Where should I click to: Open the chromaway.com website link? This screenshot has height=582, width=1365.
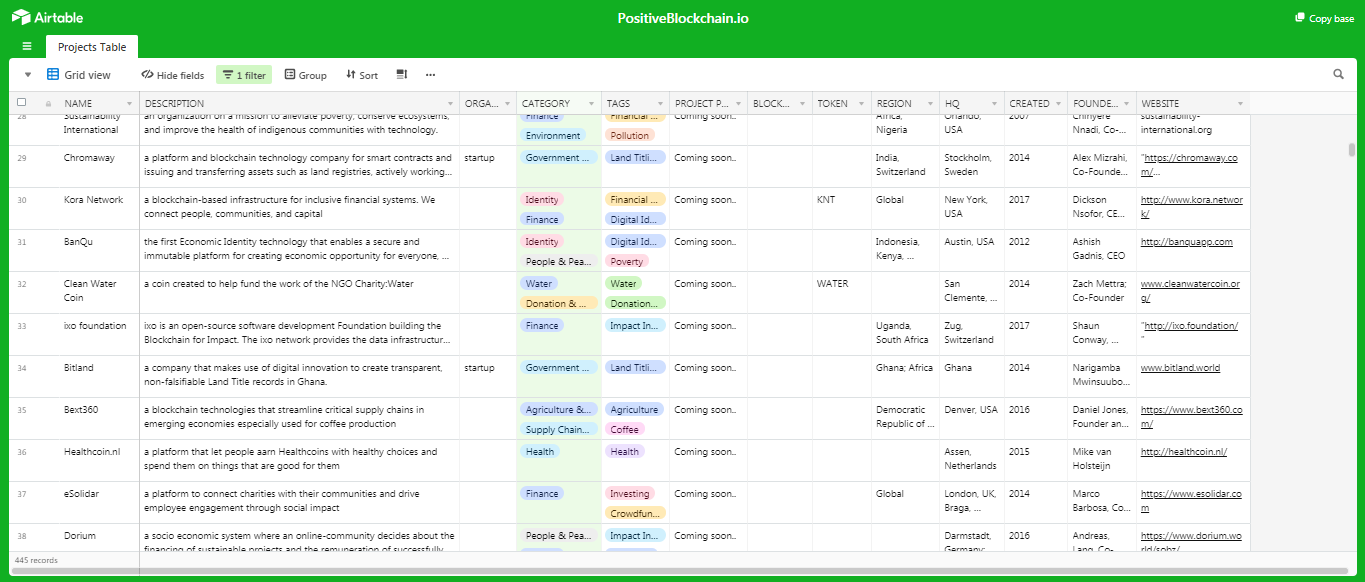(x=1190, y=165)
